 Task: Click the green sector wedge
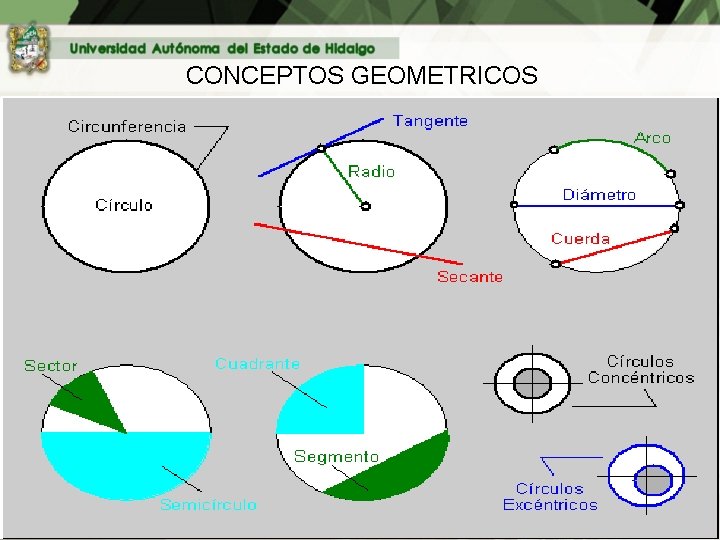tap(90, 399)
